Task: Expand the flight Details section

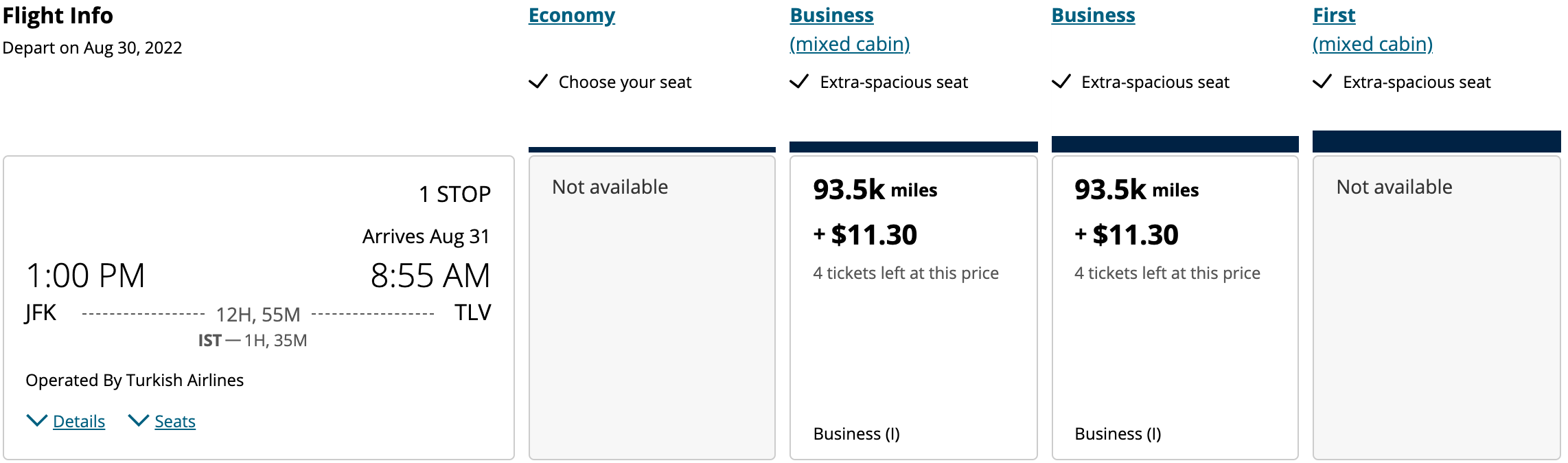Action: (x=79, y=421)
